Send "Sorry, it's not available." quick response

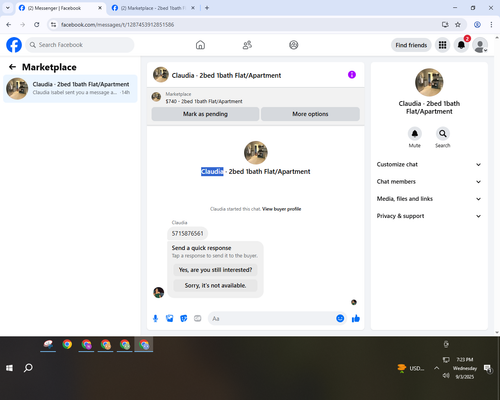[215, 285]
